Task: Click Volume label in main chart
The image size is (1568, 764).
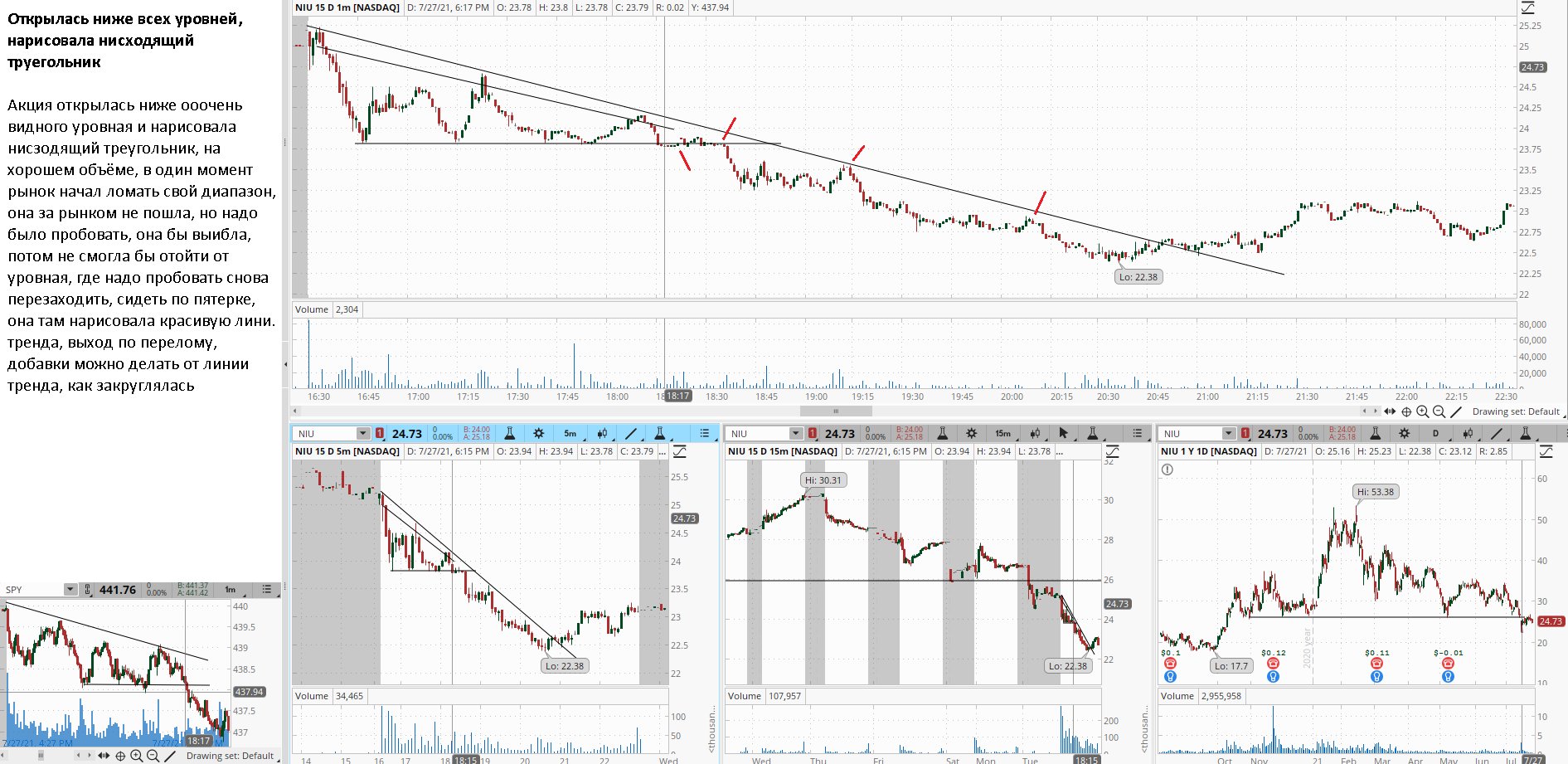Action: (x=312, y=309)
